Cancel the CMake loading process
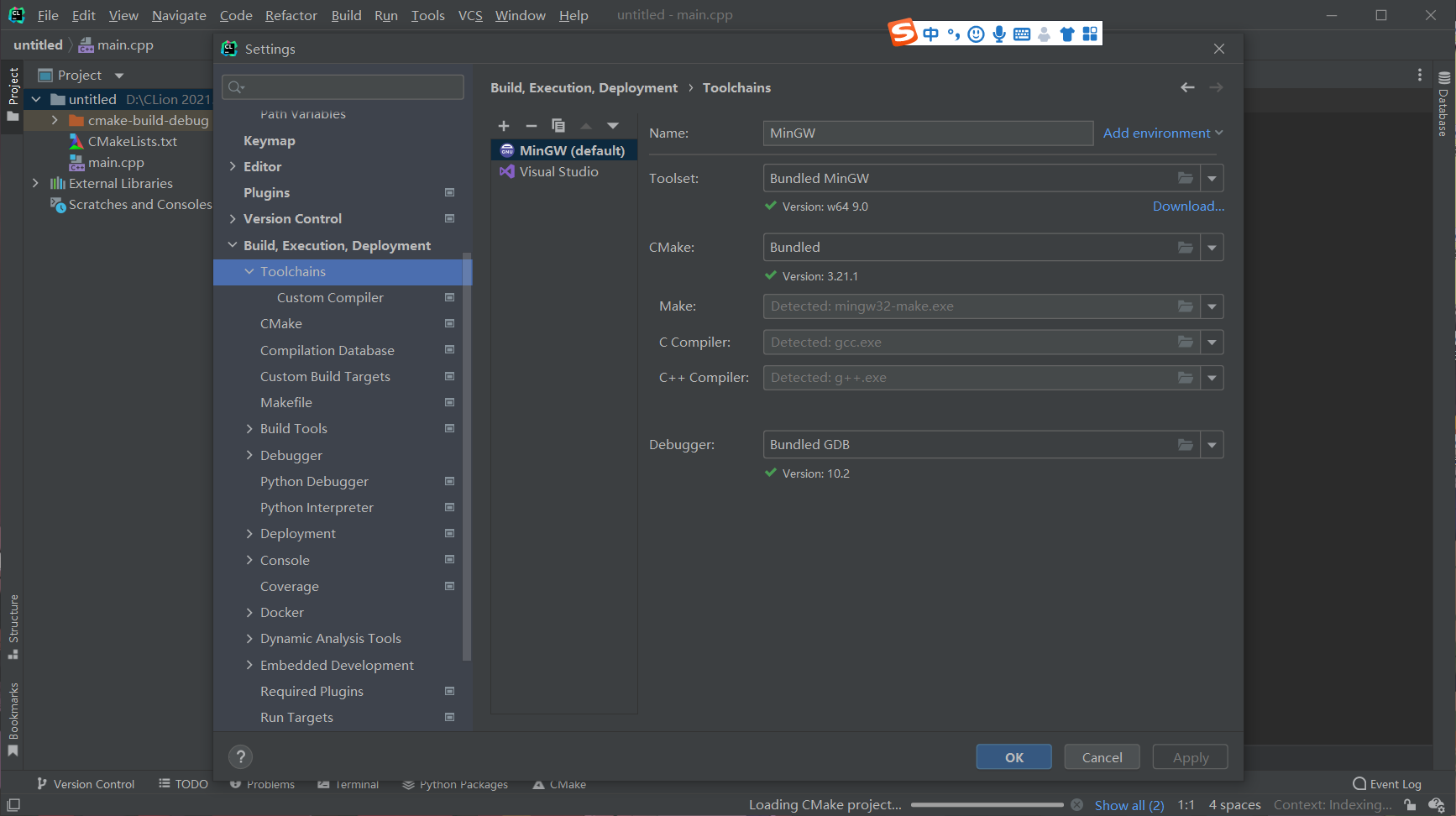 (1076, 805)
